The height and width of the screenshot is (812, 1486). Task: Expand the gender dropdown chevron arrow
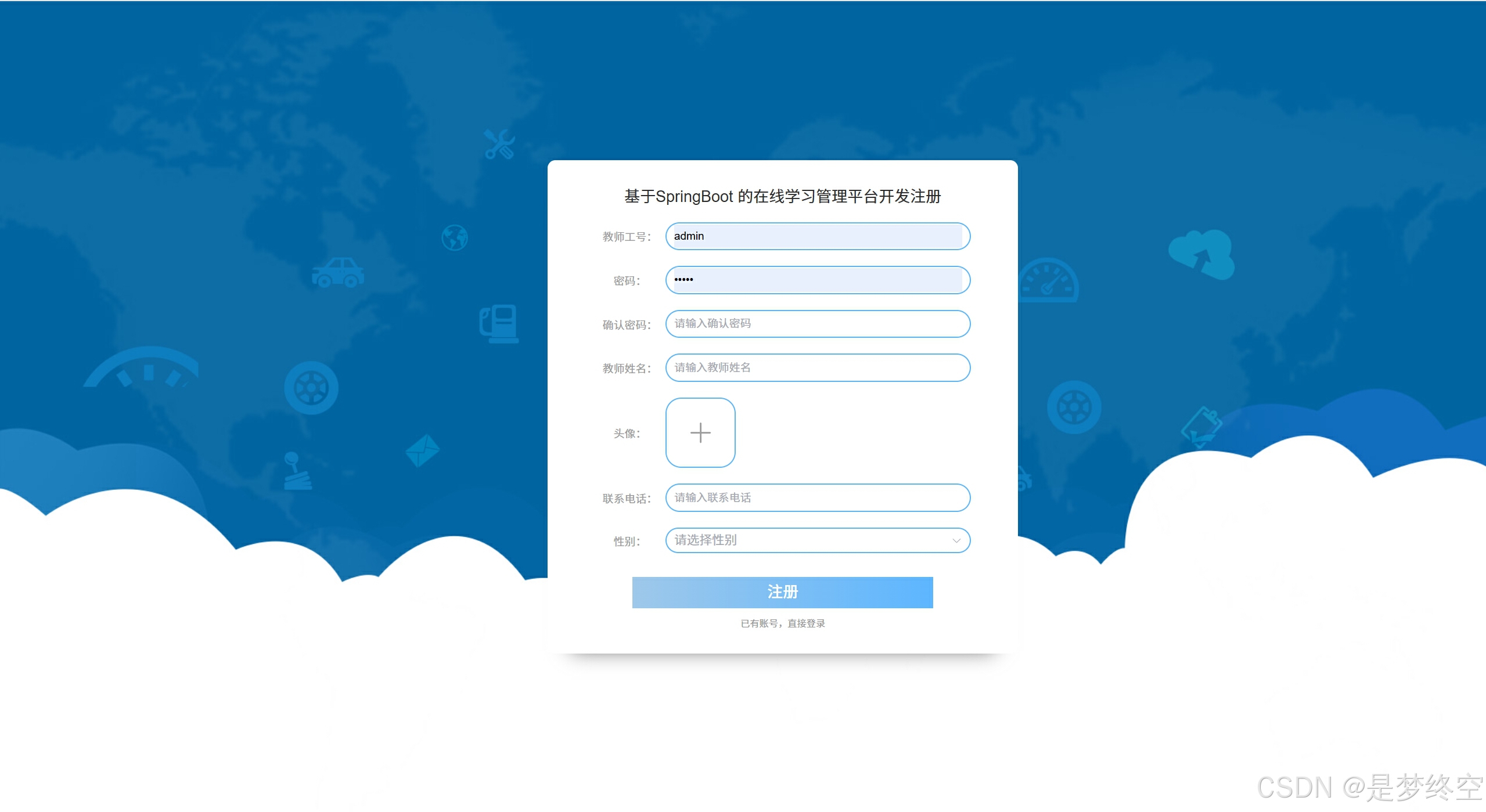[956, 540]
